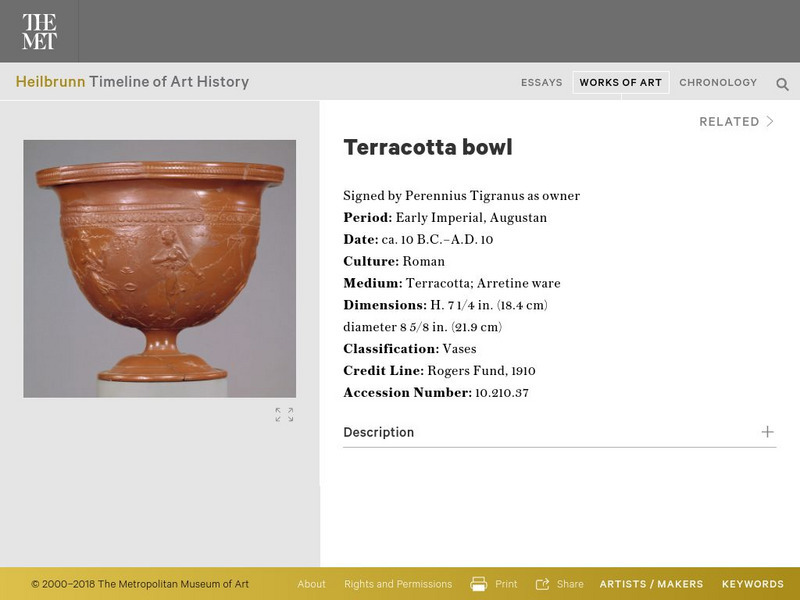Select the Works of Art tab
This screenshot has width=800, height=600.
(x=620, y=83)
